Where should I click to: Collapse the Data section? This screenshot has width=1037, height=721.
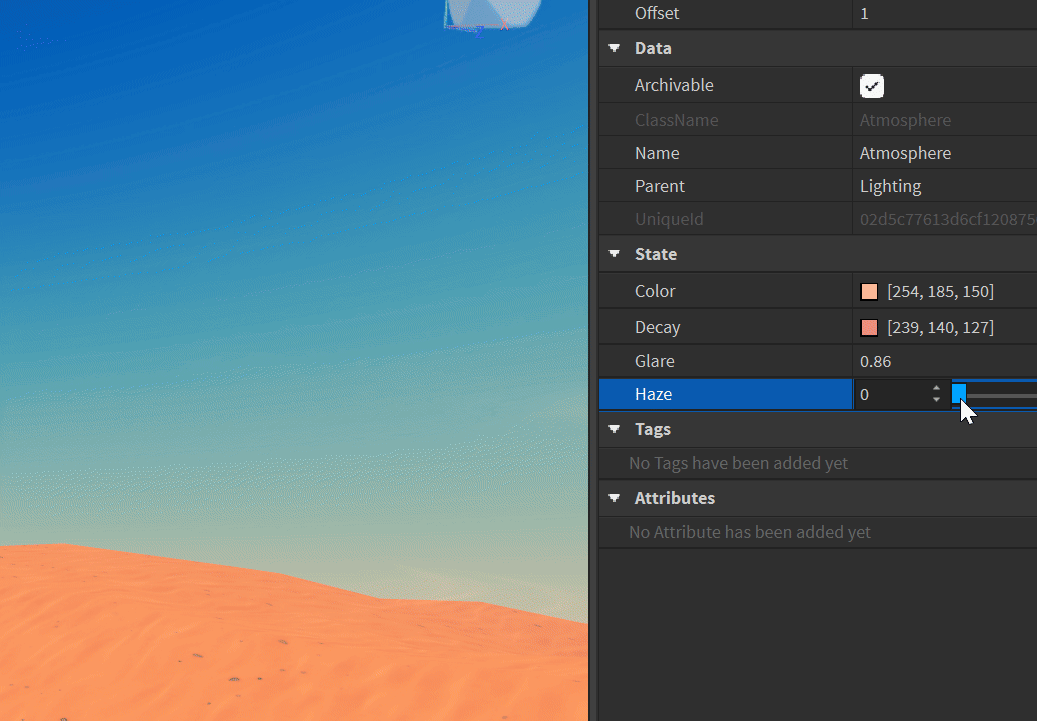[x=614, y=48]
